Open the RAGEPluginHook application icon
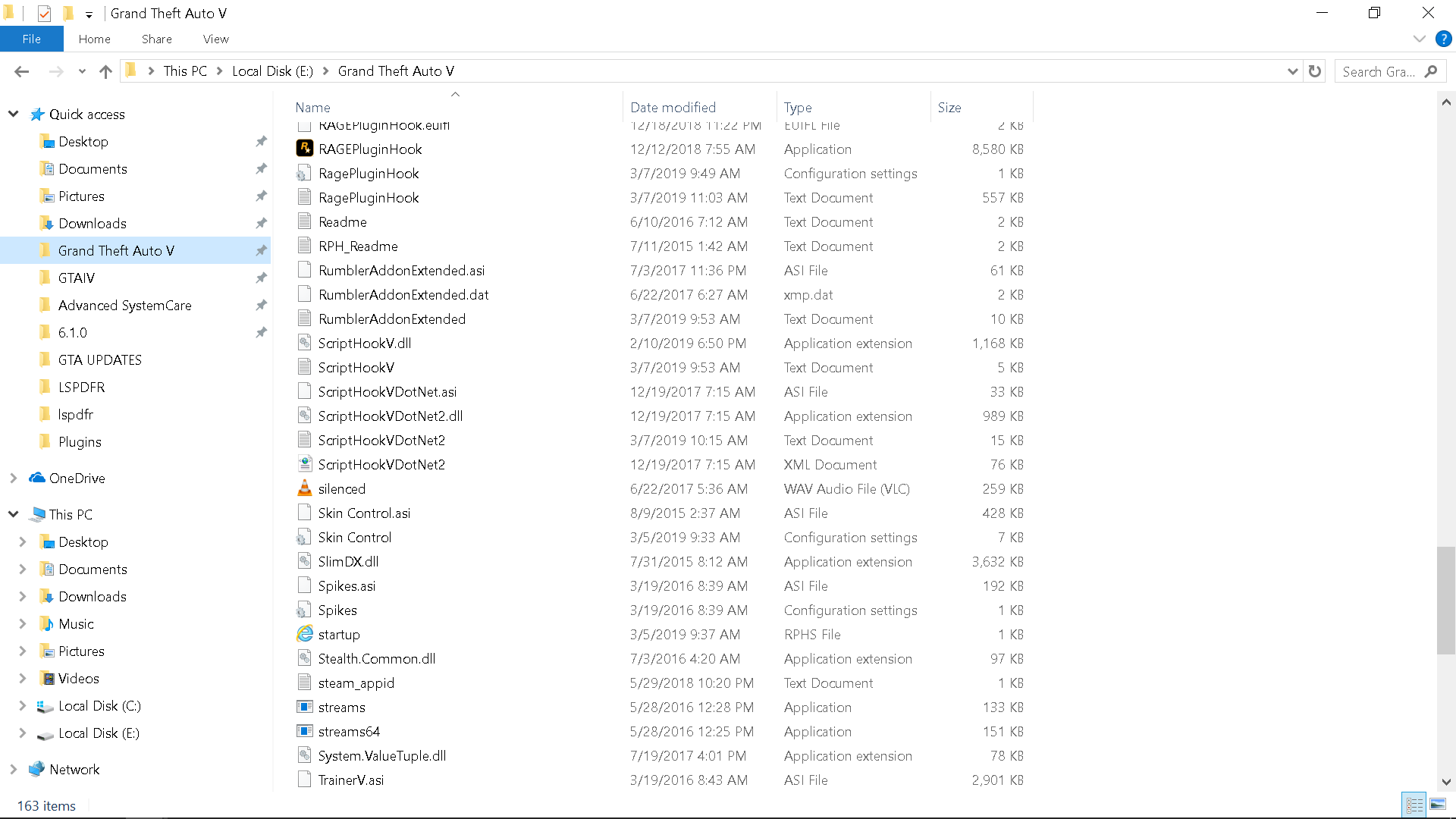Image resolution: width=1456 pixels, height=819 pixels. 305,149
